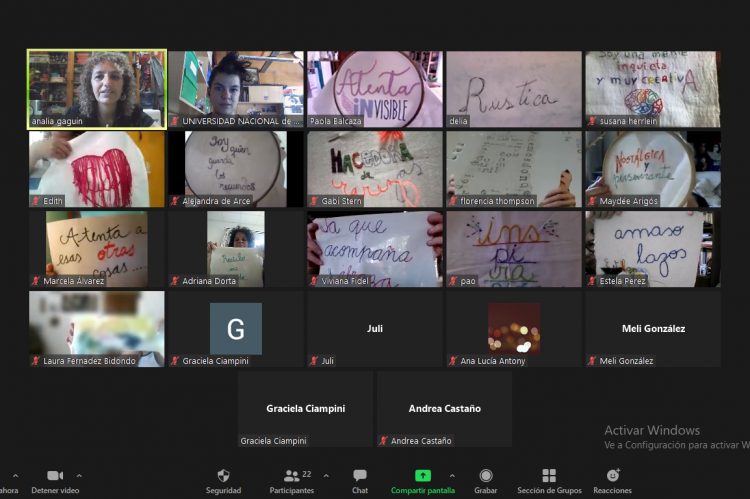Expand video options arrow beside Detener video

coord(79,475)
